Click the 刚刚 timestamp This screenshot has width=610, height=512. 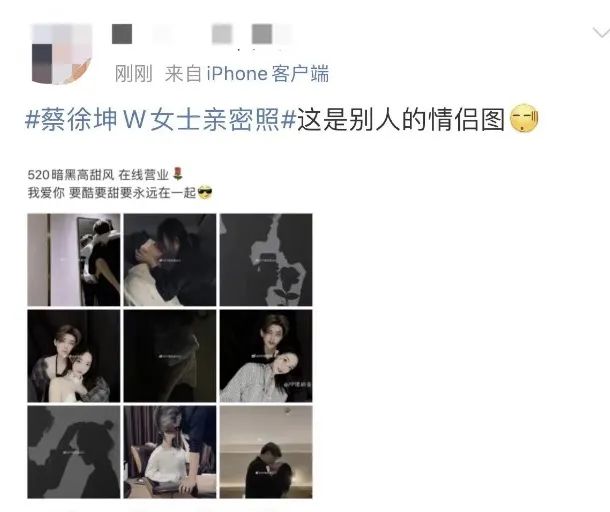coord(133,74)
